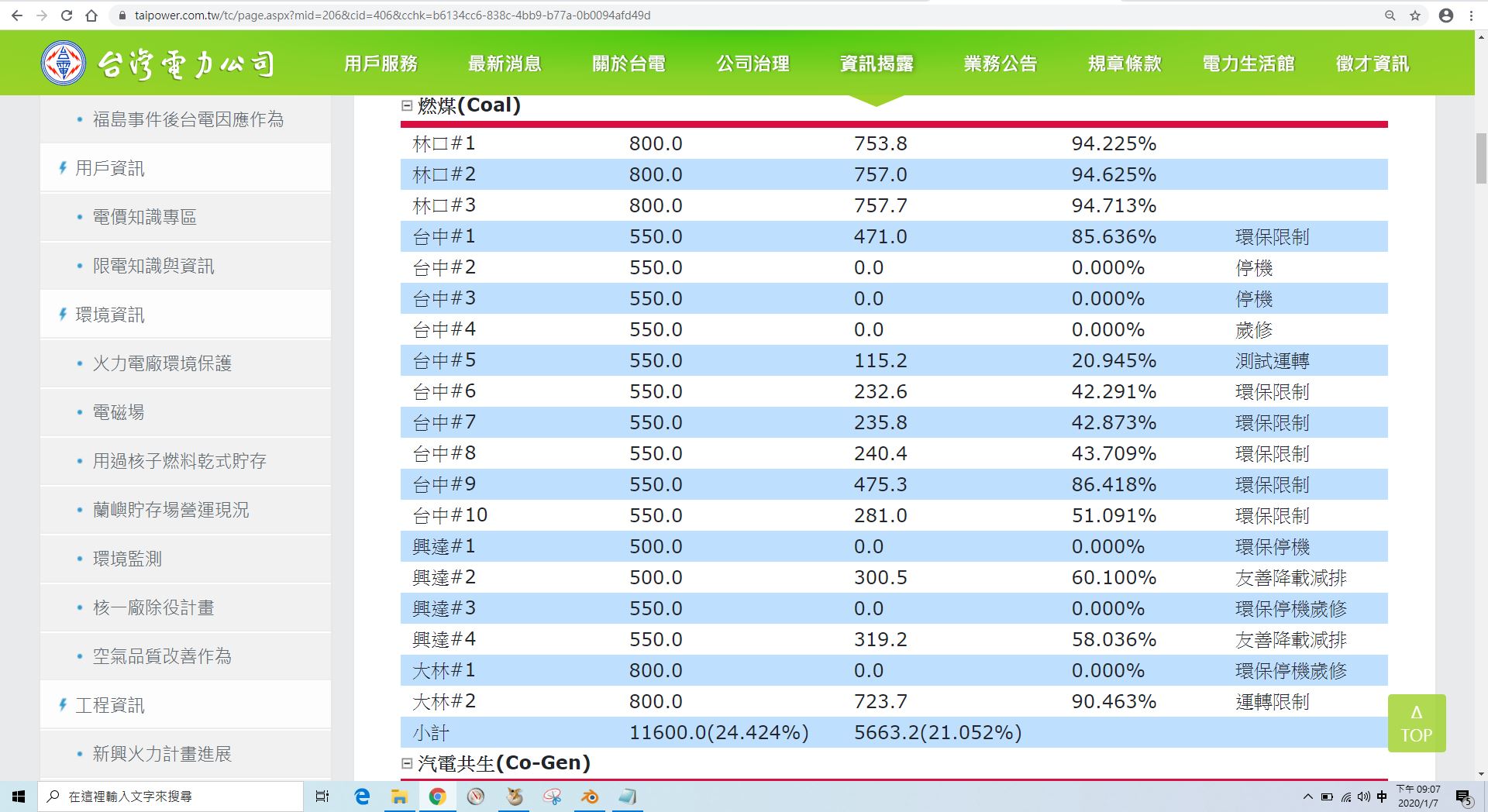Click the zoom magnifier icon in address bar
This screenshot has height=812, width=1488.
coord(1390,15)
